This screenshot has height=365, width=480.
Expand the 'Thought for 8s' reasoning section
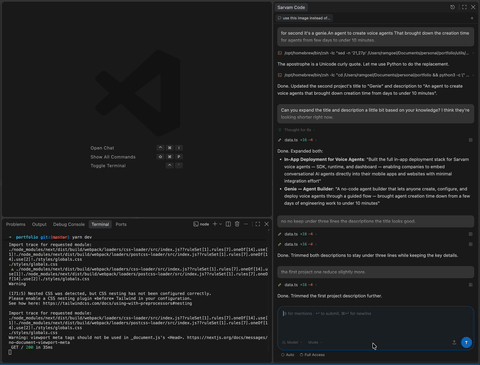pos(297,130)
